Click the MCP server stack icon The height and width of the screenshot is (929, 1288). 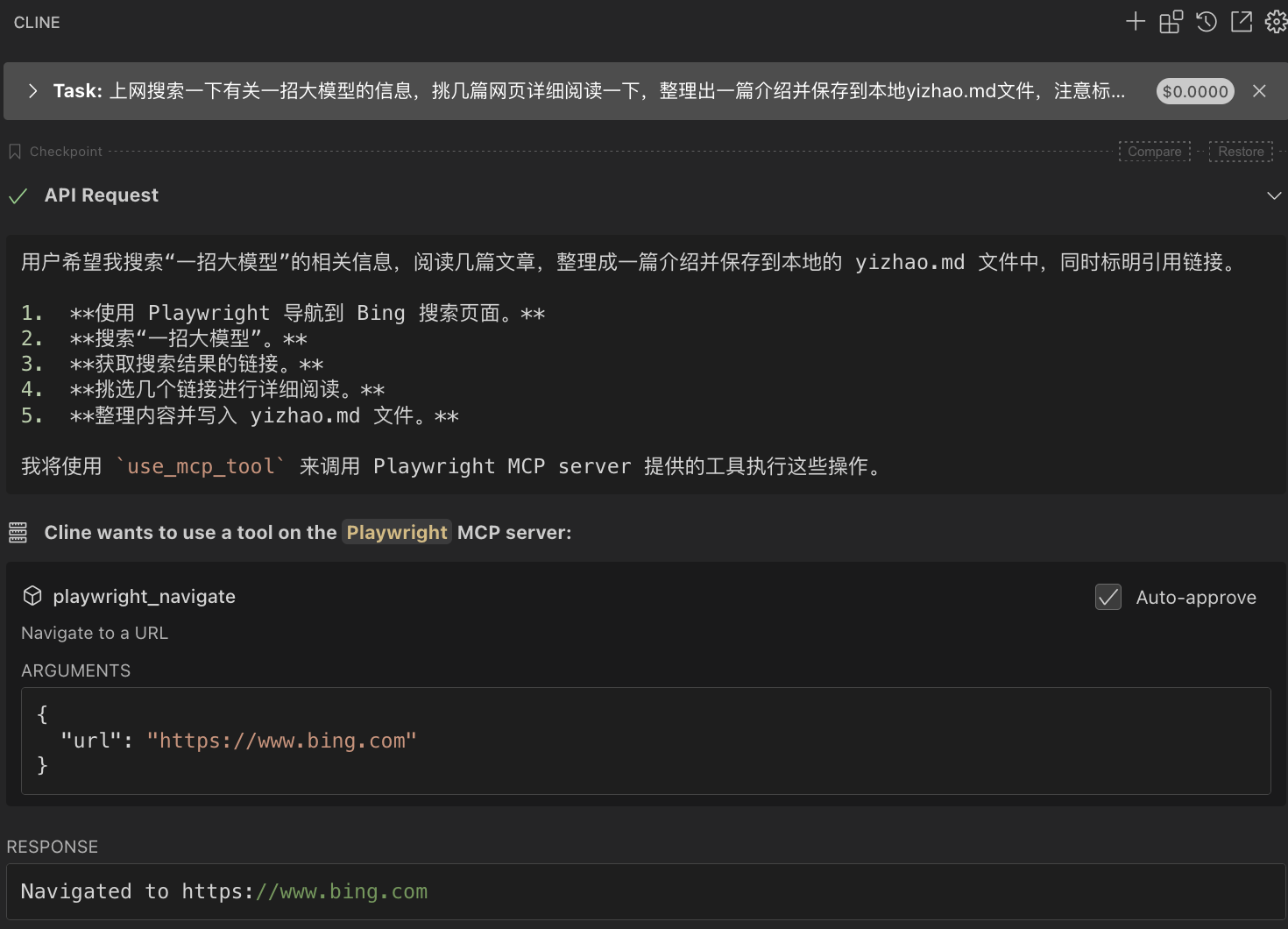tap(18, 533)
